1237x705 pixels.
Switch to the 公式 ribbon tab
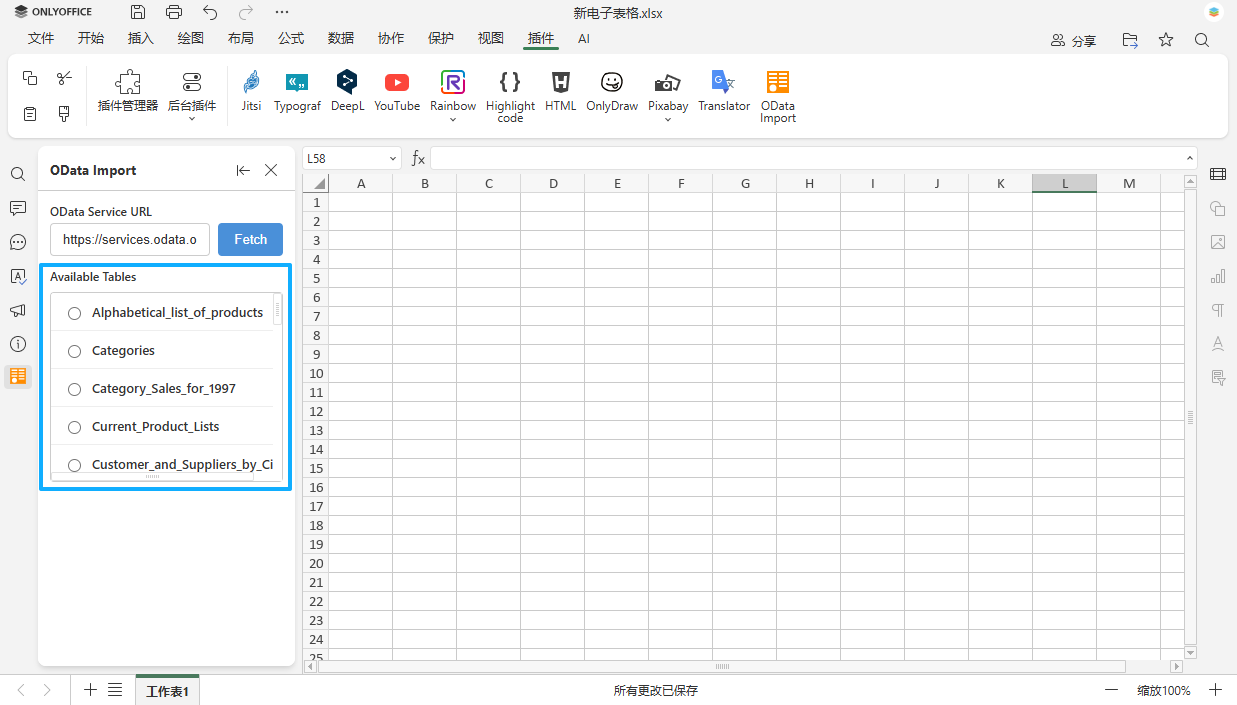[x=291, y=38]
